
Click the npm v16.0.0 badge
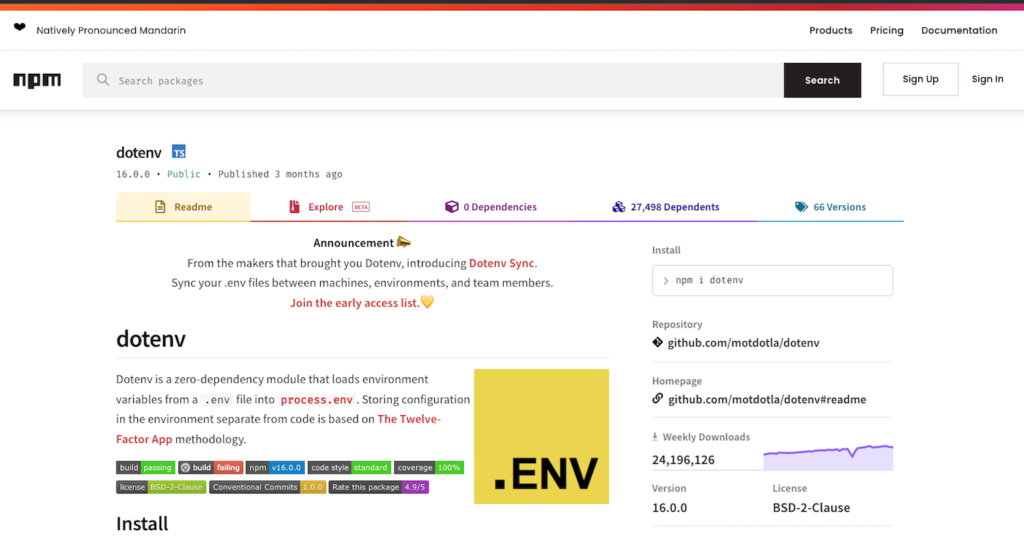tap(275, 467)
